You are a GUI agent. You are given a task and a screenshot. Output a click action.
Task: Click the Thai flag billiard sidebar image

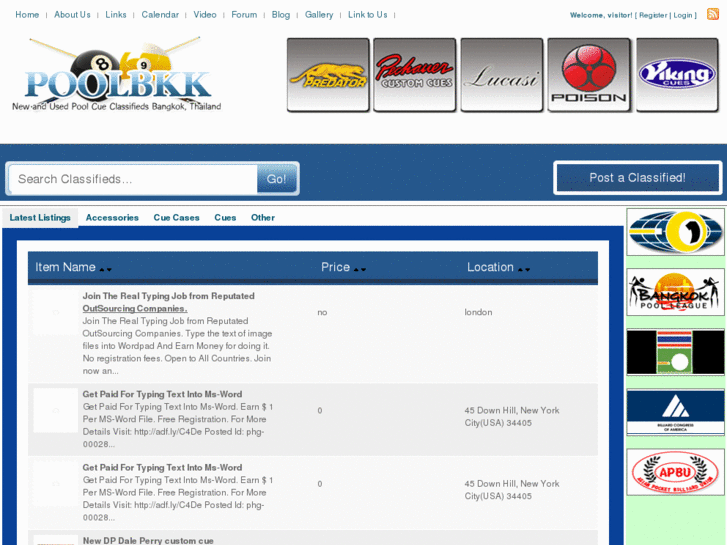point(675,352)
